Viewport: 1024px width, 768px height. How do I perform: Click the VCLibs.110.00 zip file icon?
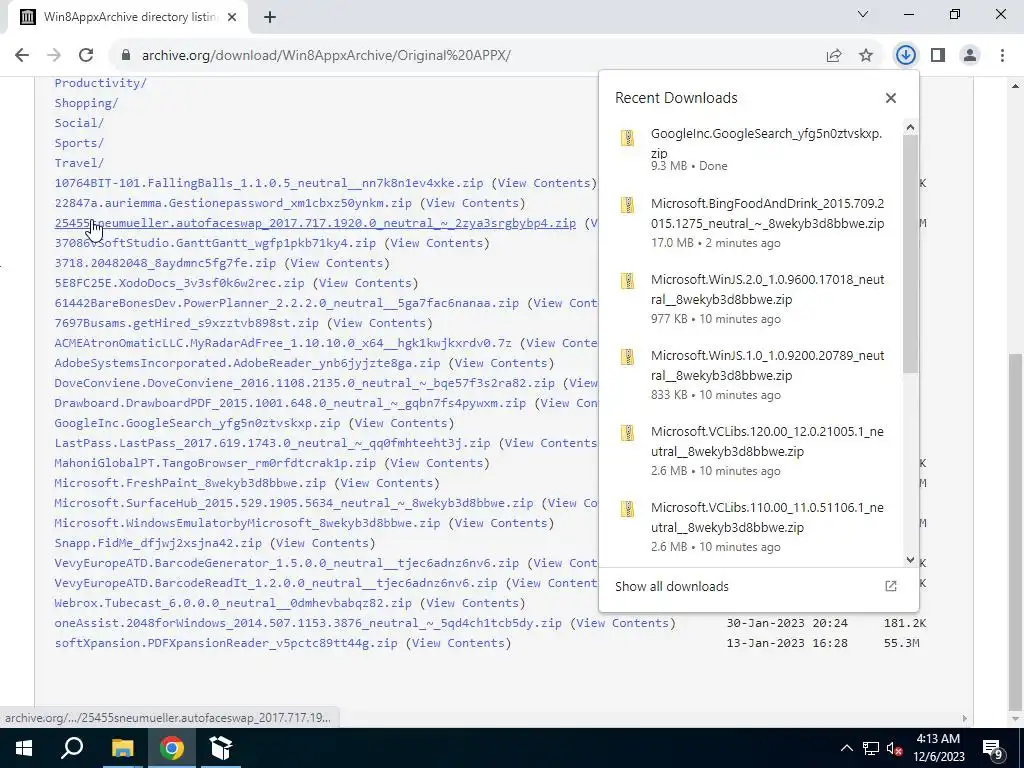coord(628,509)
